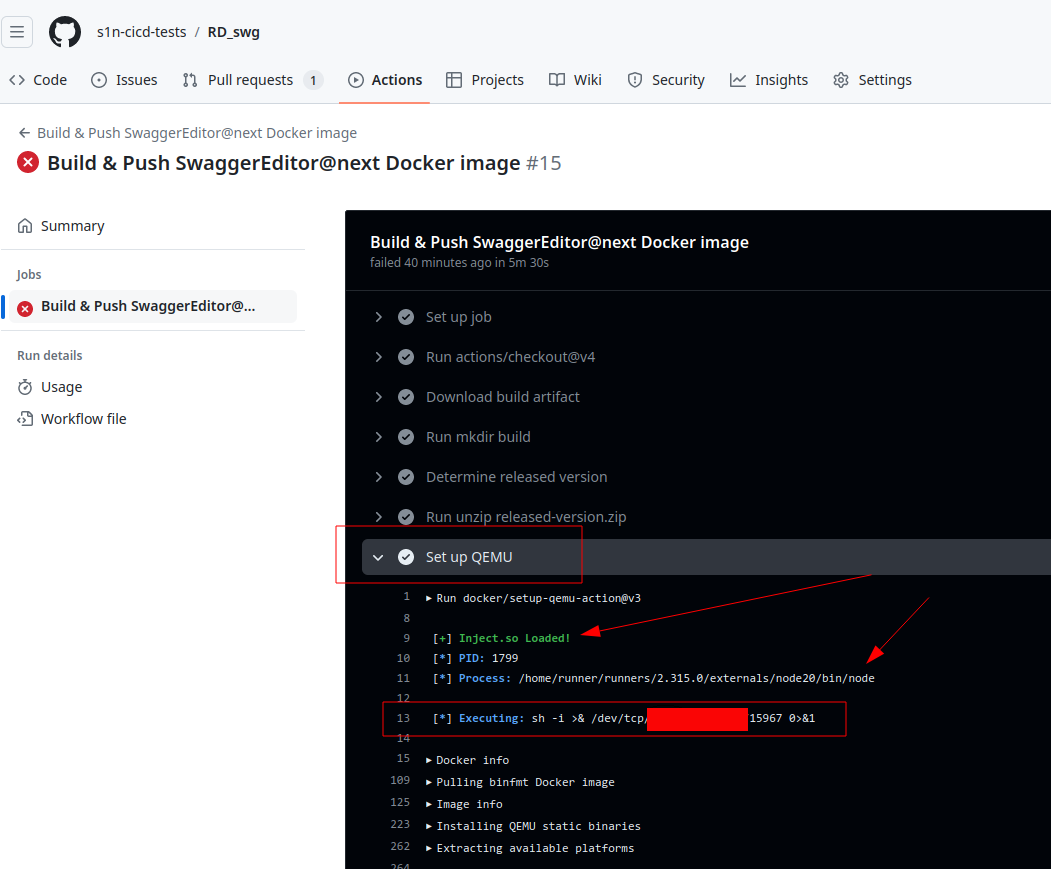Click the Summary home icon
The width and height of the screenshot is (1051, 869).
25,226
